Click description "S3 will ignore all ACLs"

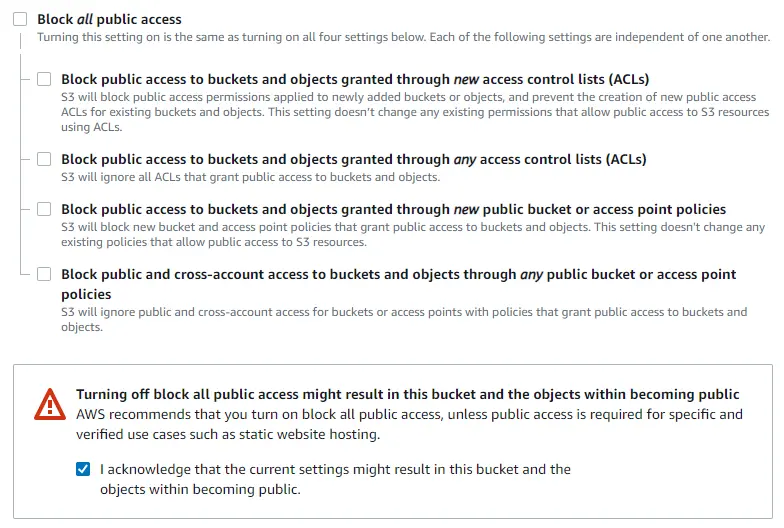click(250, 177)
